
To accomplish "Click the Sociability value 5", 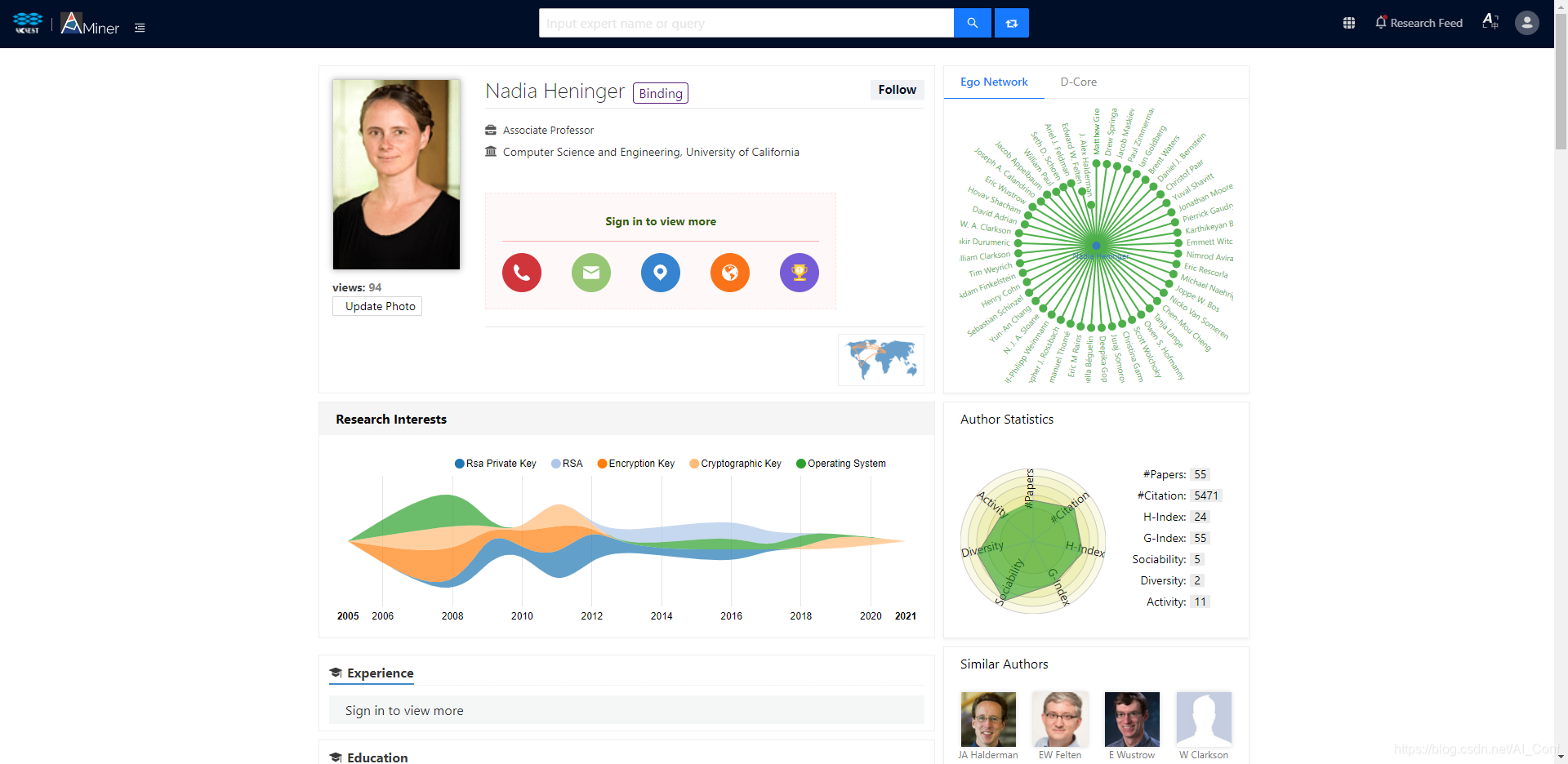I will point(1197,559).
